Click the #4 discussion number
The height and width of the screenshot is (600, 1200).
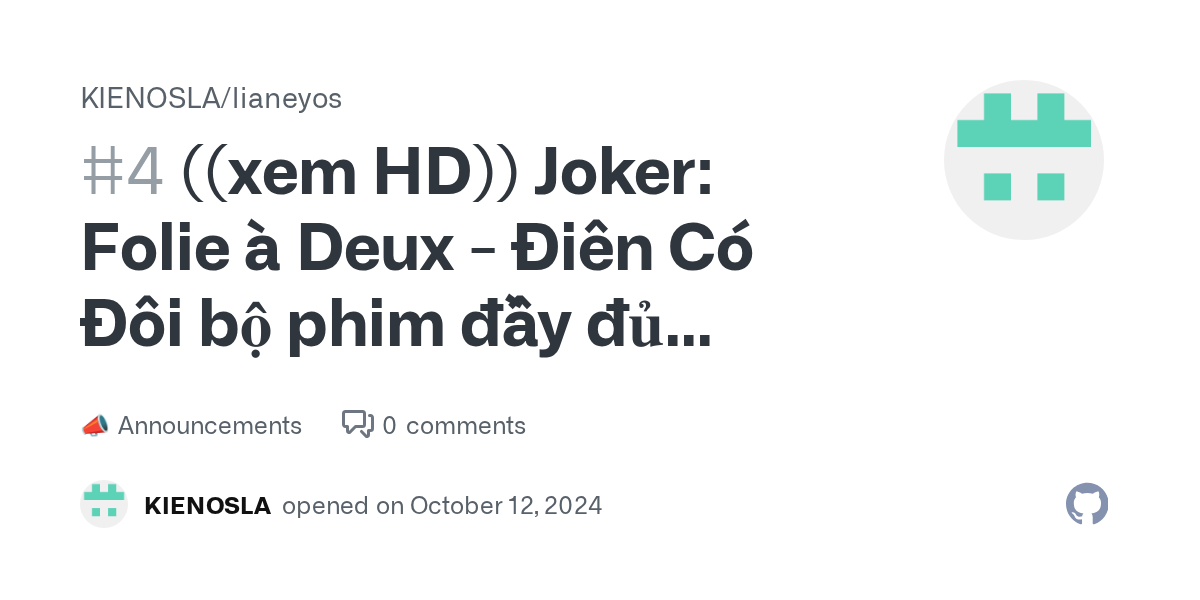pos(122,173)
